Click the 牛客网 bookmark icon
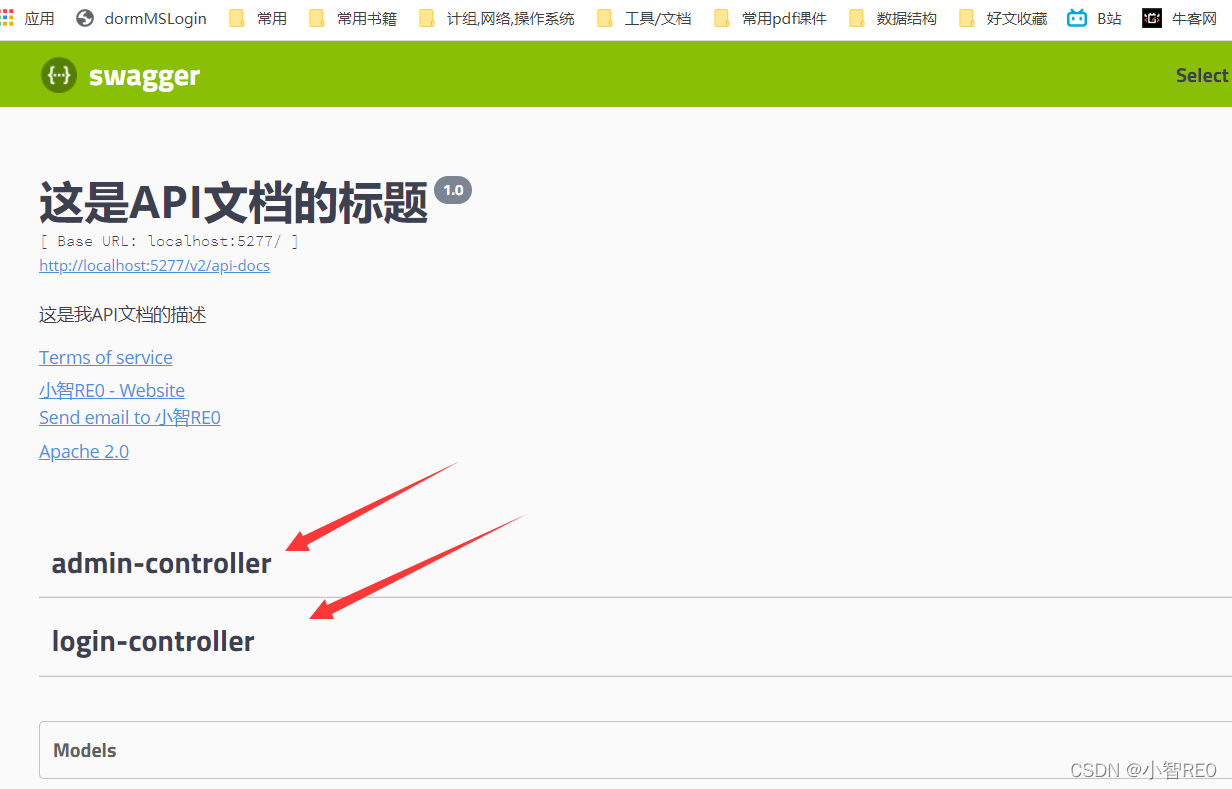The width and height of the screenshot is (1232, 789). click(x=1152, y=18)
